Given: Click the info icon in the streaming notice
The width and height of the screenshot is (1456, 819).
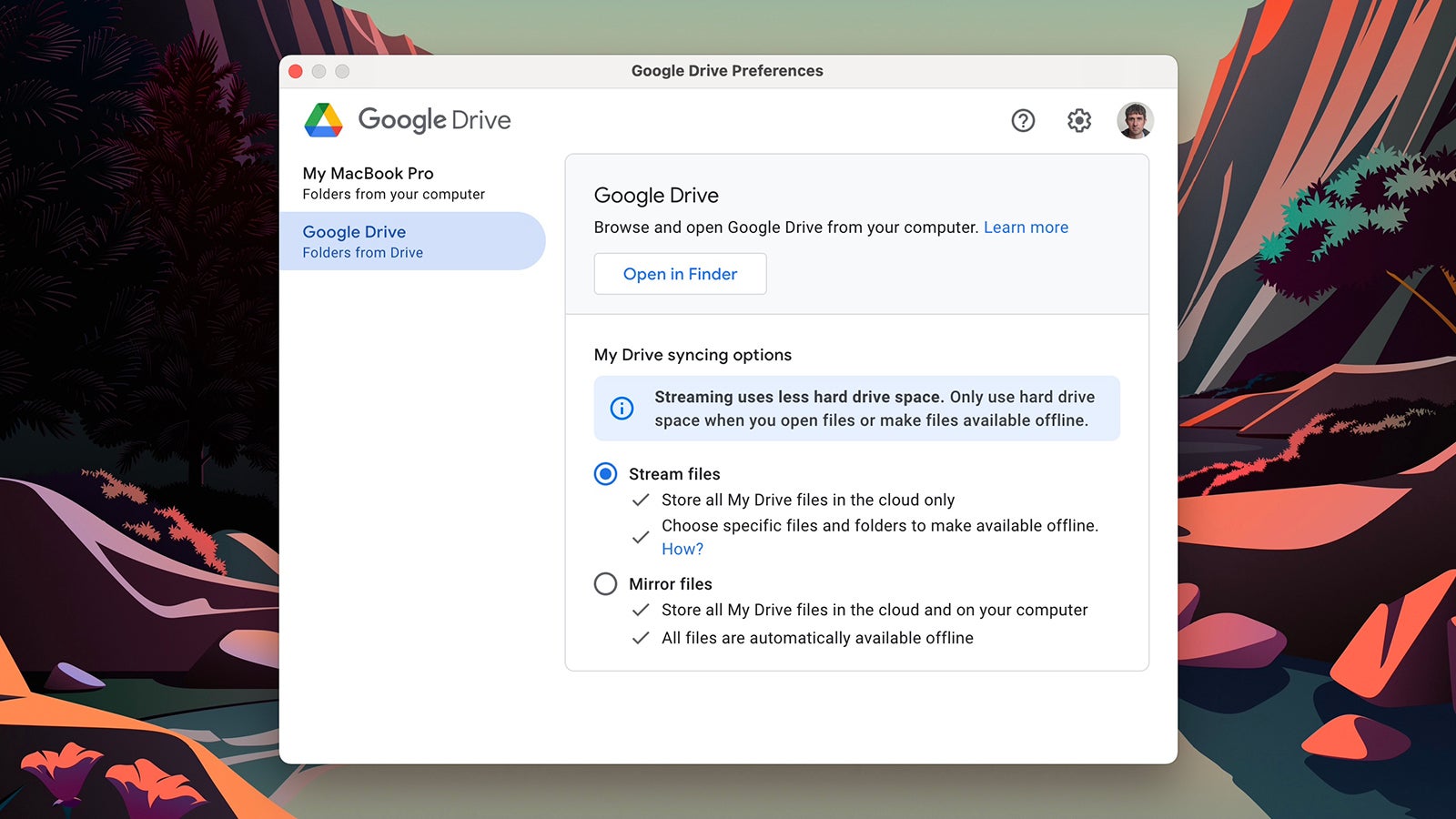Looking at the screenshot, I should pyautogui.click(x=622, y=409).
